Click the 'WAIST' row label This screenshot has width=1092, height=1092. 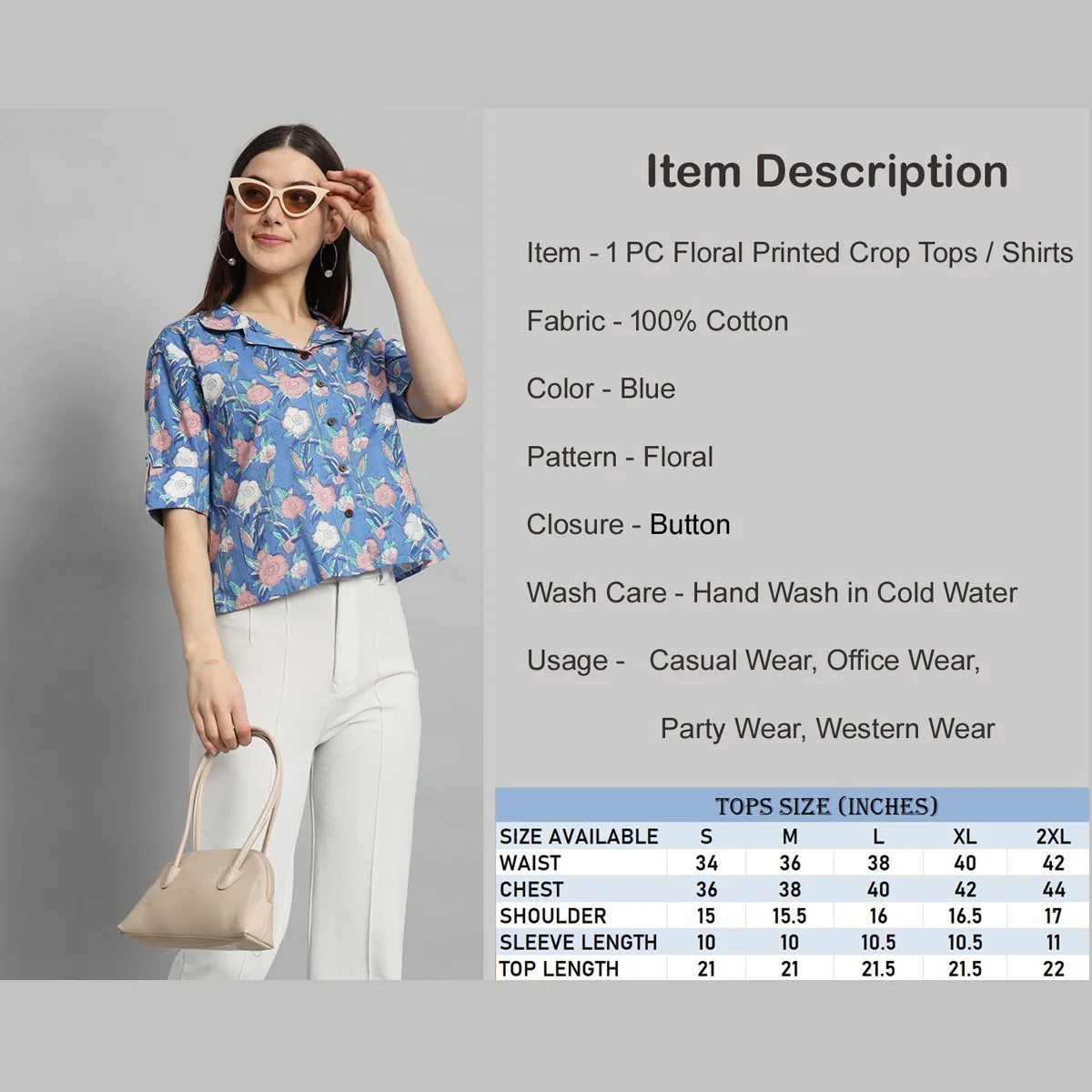tap(530, 863)
